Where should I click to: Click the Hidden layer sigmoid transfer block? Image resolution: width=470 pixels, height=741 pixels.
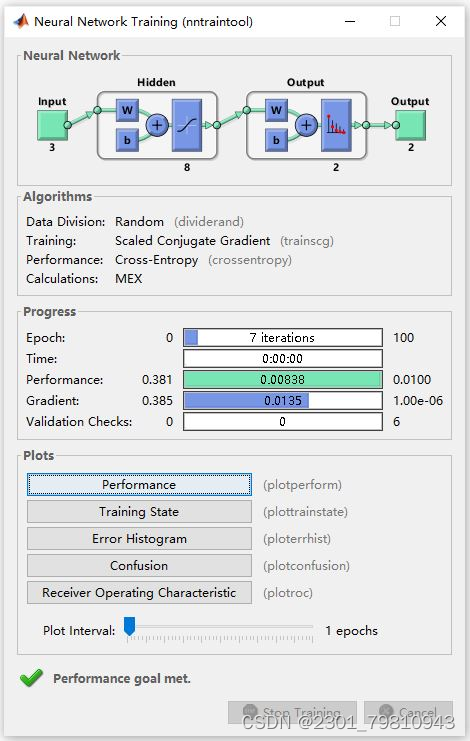tap(187, 125)
